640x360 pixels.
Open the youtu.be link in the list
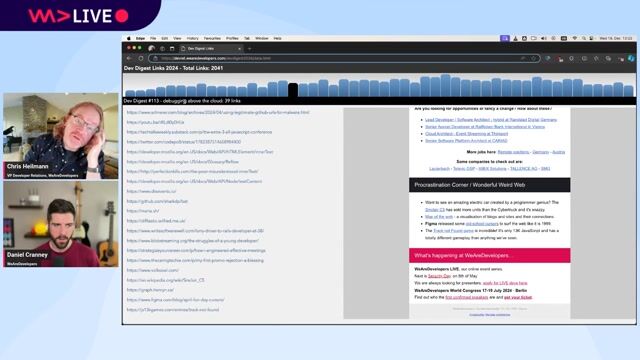tap(155, 122)
